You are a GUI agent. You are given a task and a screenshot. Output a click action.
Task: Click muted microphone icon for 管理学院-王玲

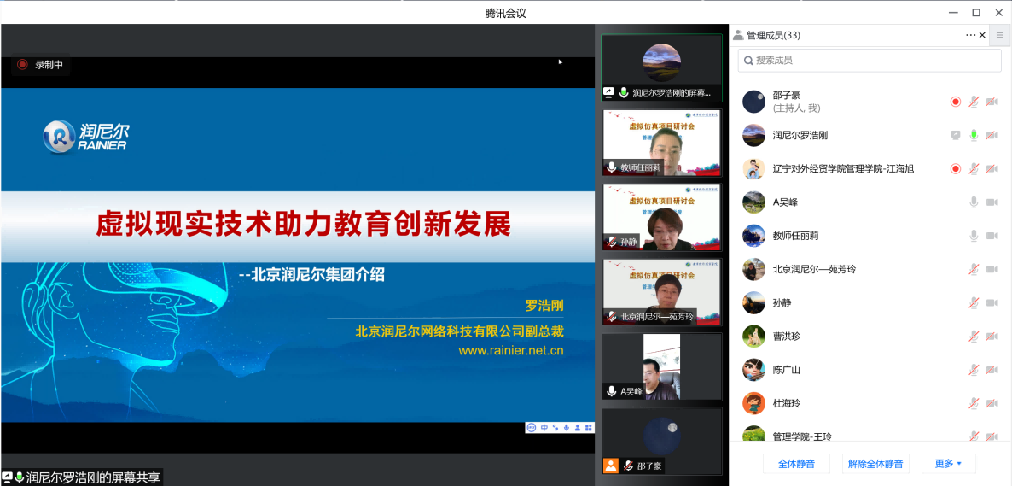974,436
